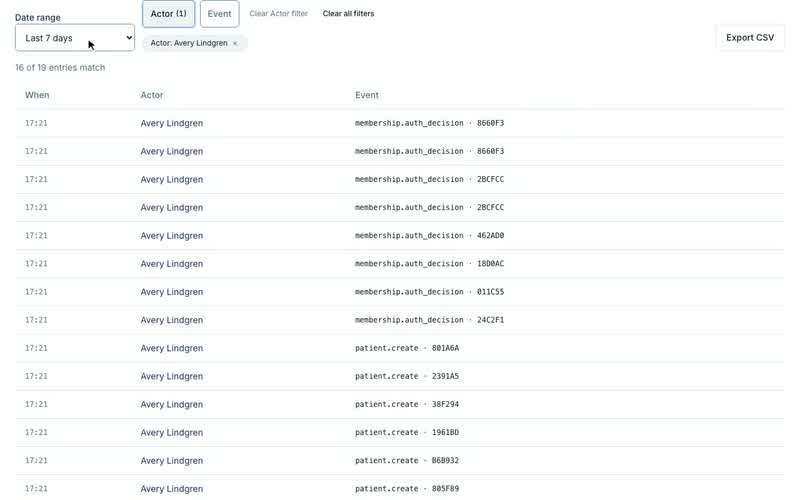The width and height of the screenshot is (800, 500).
Task: Click Avery Lindgren in the 462AD0 row
Action: [171, 236]
